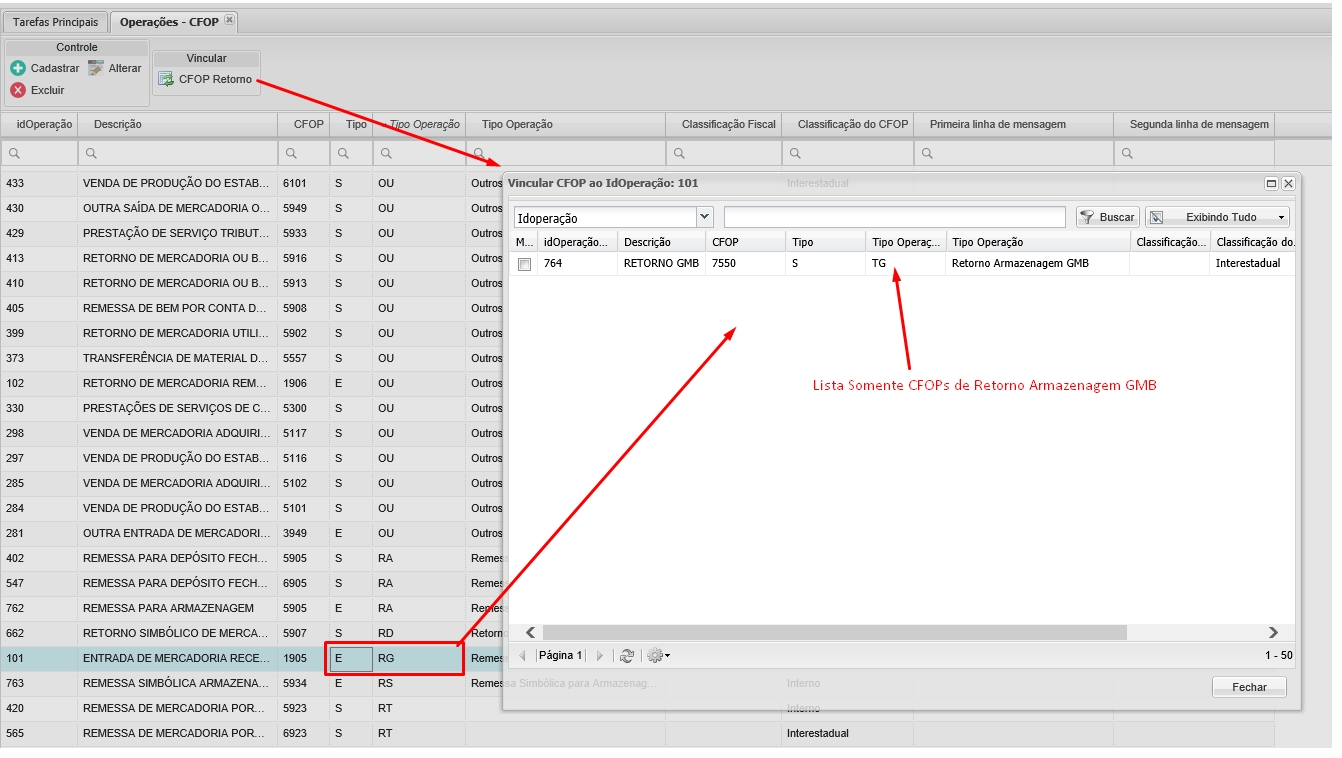
Task: Click left arrow of dialog horizontal scrollbar
Action: pos(530,632)
